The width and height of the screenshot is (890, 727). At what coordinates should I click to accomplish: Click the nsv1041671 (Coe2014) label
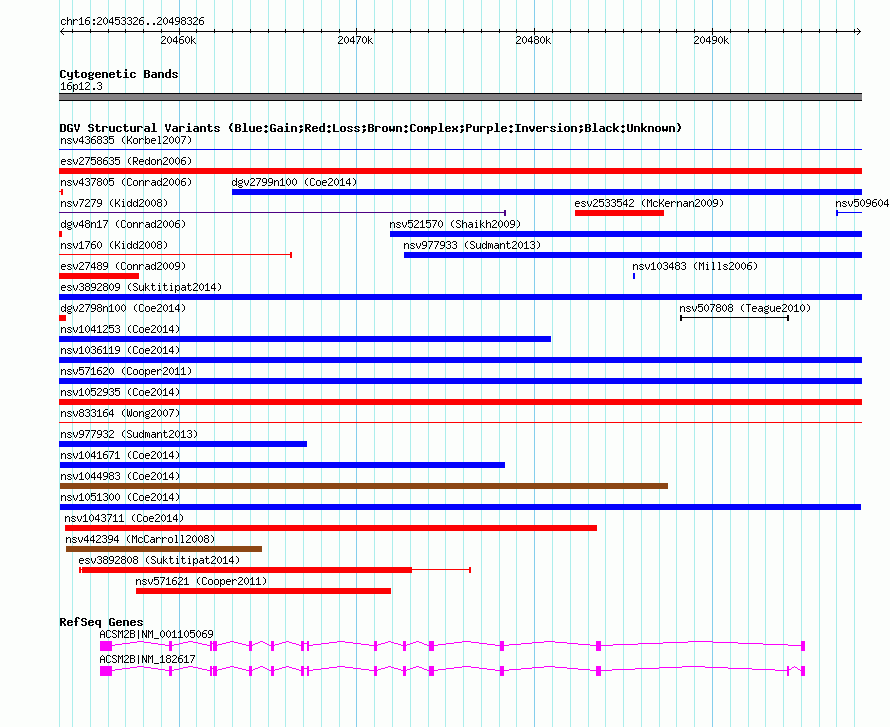120,455
